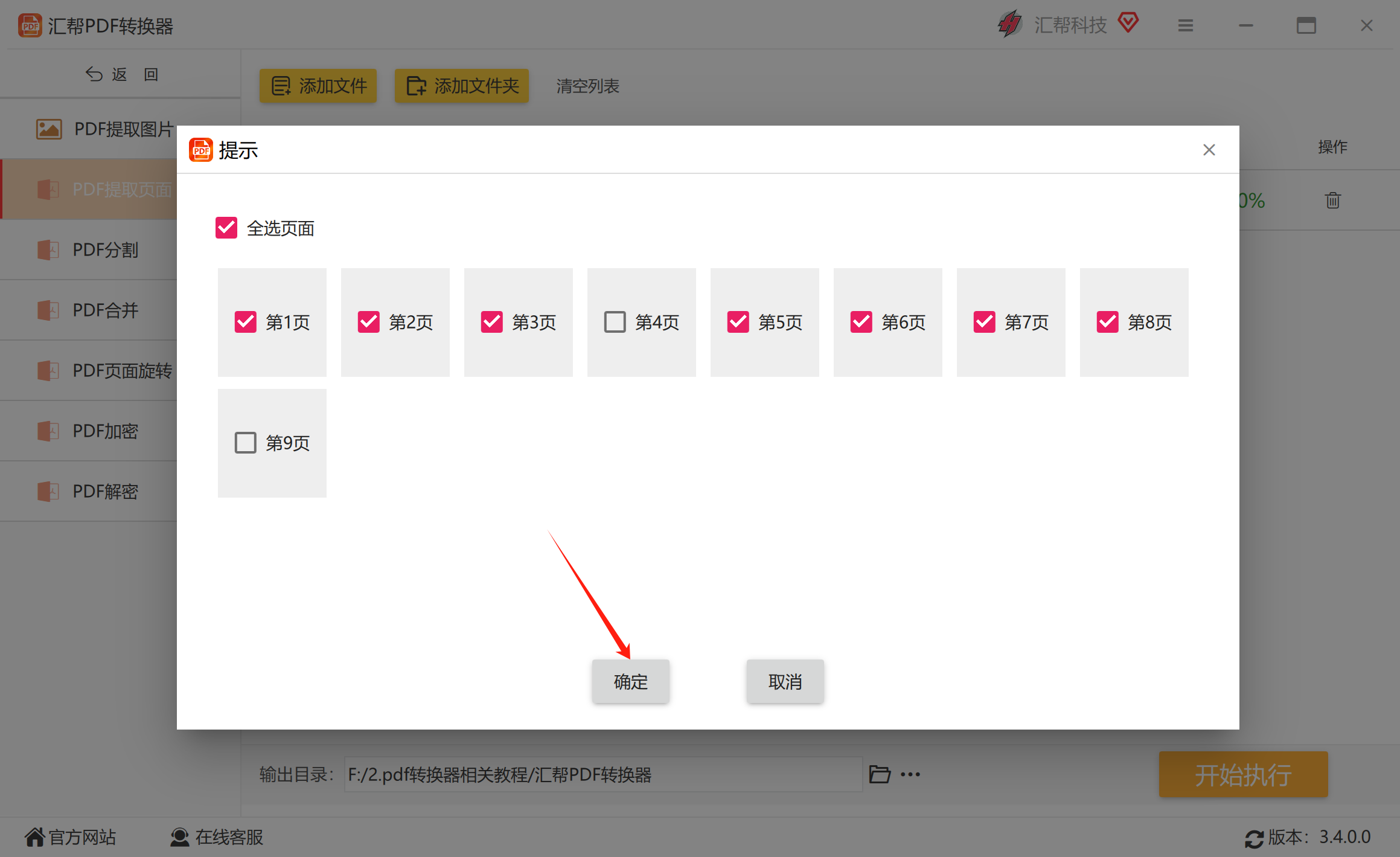1400x857 pixels.
Task: Uncheck the 第7页 checkbox
Action: (x=985, y=322)
